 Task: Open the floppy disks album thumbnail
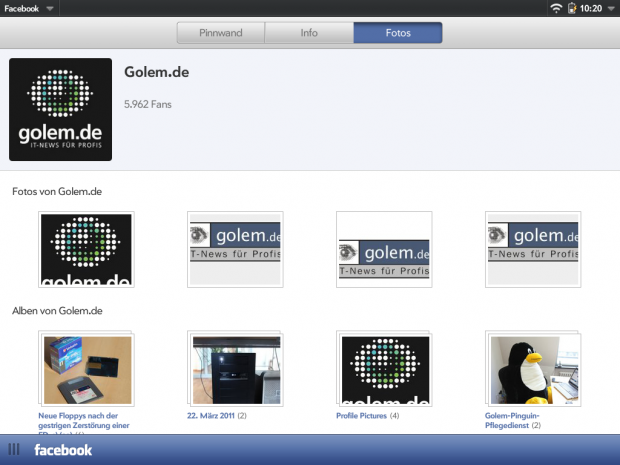[86, 369]
